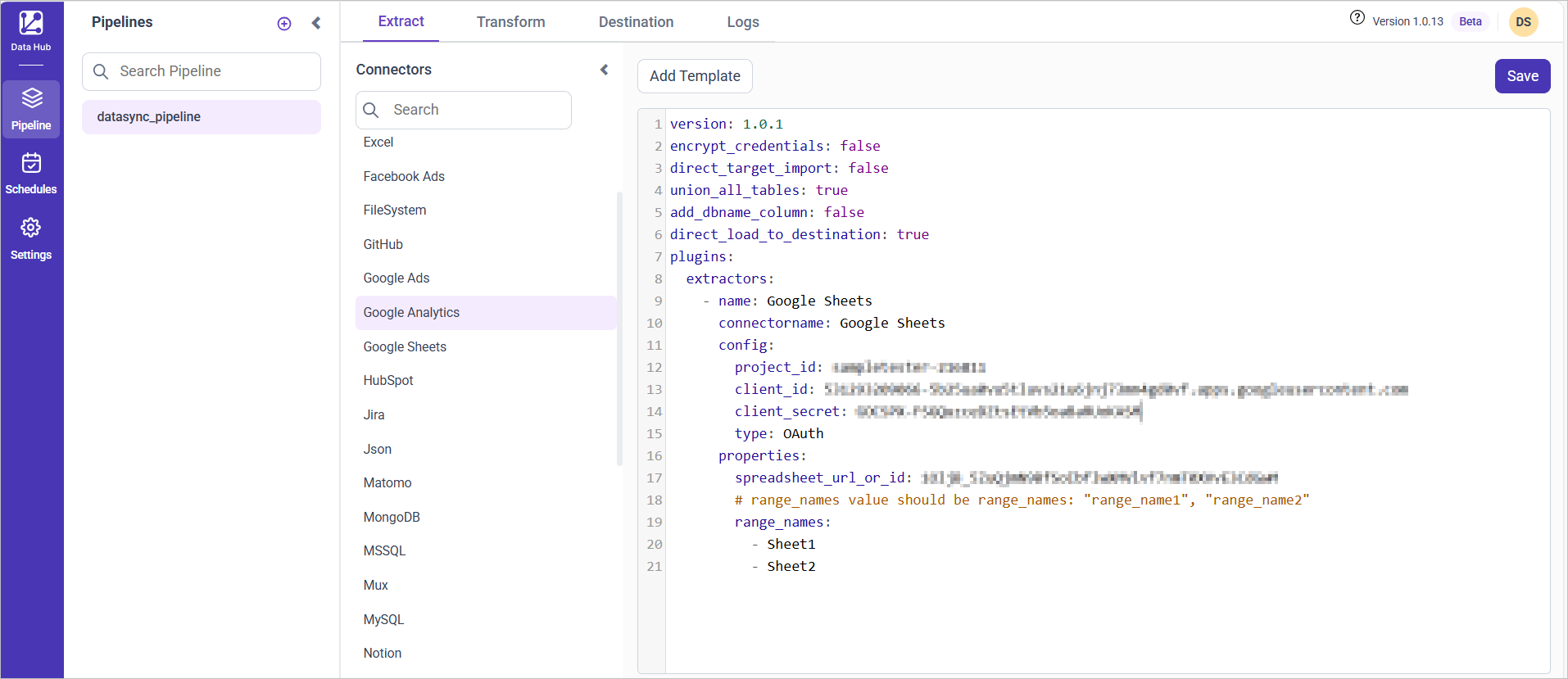
Task: Click the '- Sheet1' line
Action: click(783, 545)
